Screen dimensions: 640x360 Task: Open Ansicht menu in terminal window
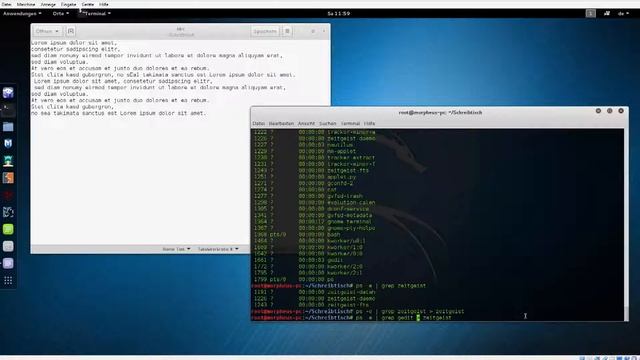306,123
